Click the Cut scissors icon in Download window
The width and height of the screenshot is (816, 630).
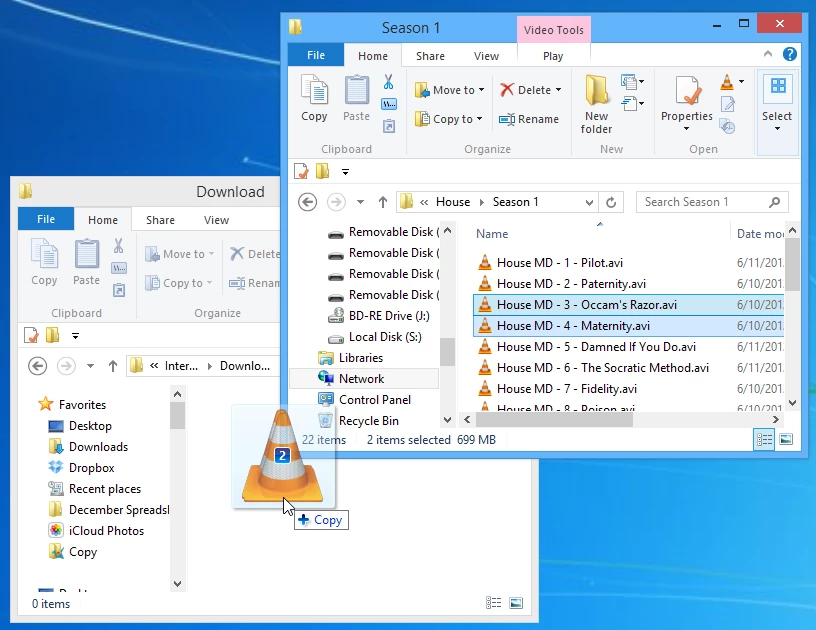[119, 246]
